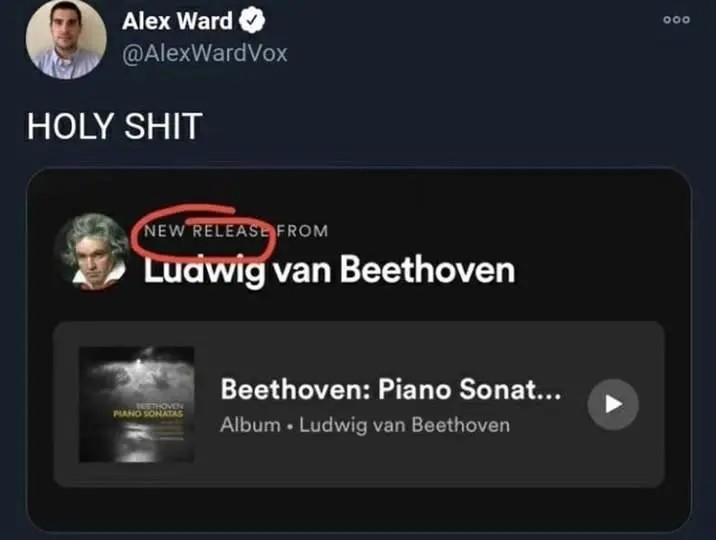
Task: Click the word Beethoven in the artist heading
Action: coord(427,269)
